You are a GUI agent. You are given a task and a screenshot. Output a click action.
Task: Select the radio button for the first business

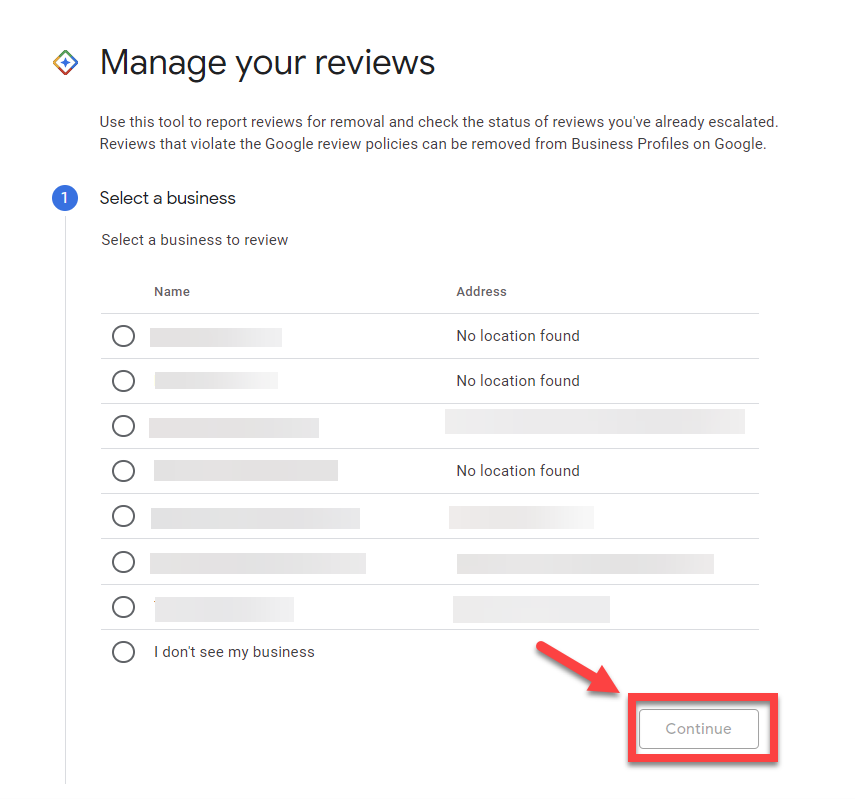pos(123,336)
